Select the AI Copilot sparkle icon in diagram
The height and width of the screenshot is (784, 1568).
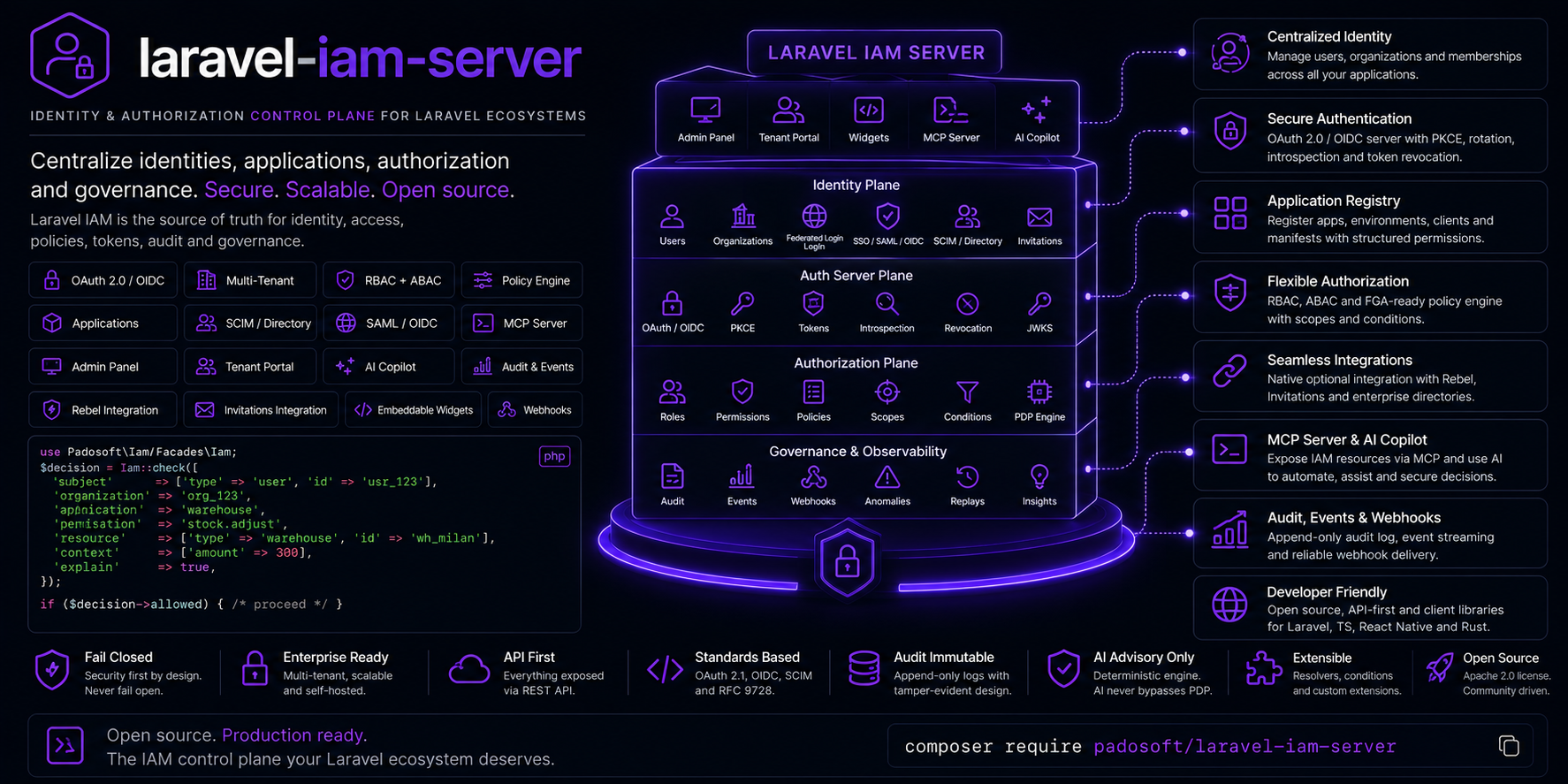pos(1036,110)
